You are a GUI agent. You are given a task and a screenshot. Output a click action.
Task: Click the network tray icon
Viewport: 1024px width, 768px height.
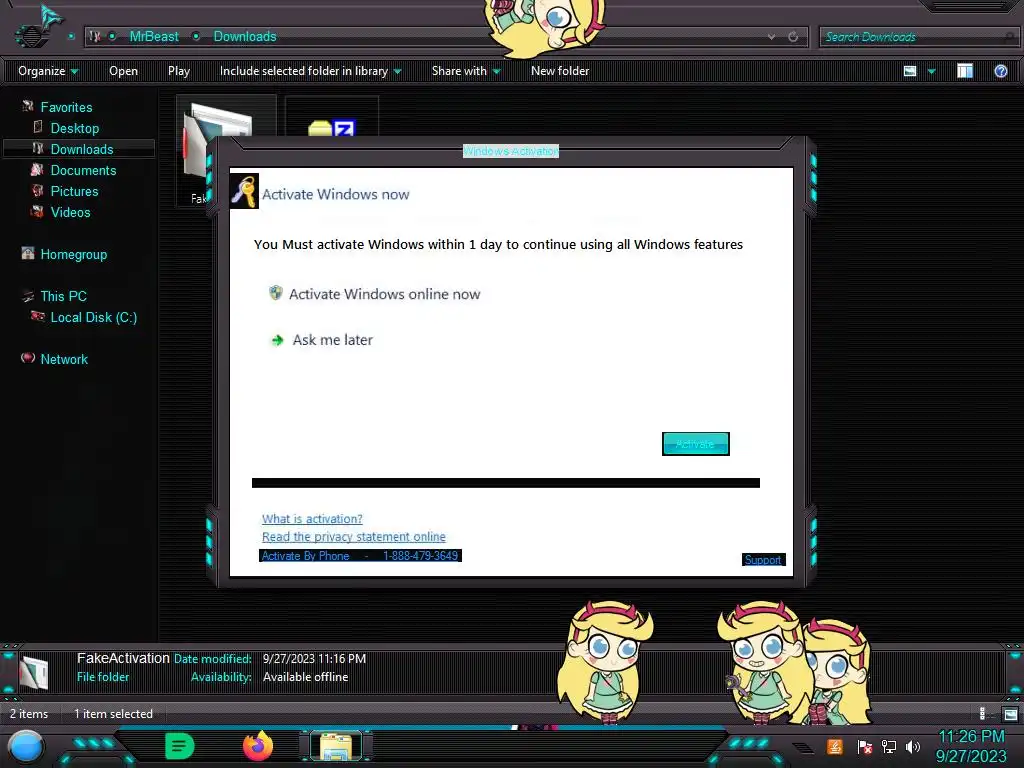tap(888, 746)
